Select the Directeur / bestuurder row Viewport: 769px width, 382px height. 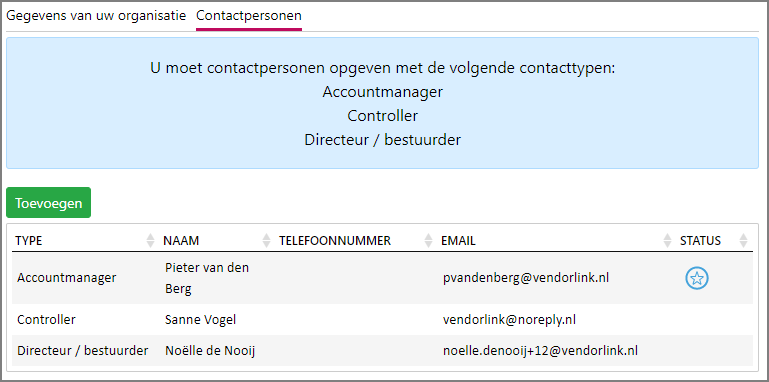click(x=382, y=351)
